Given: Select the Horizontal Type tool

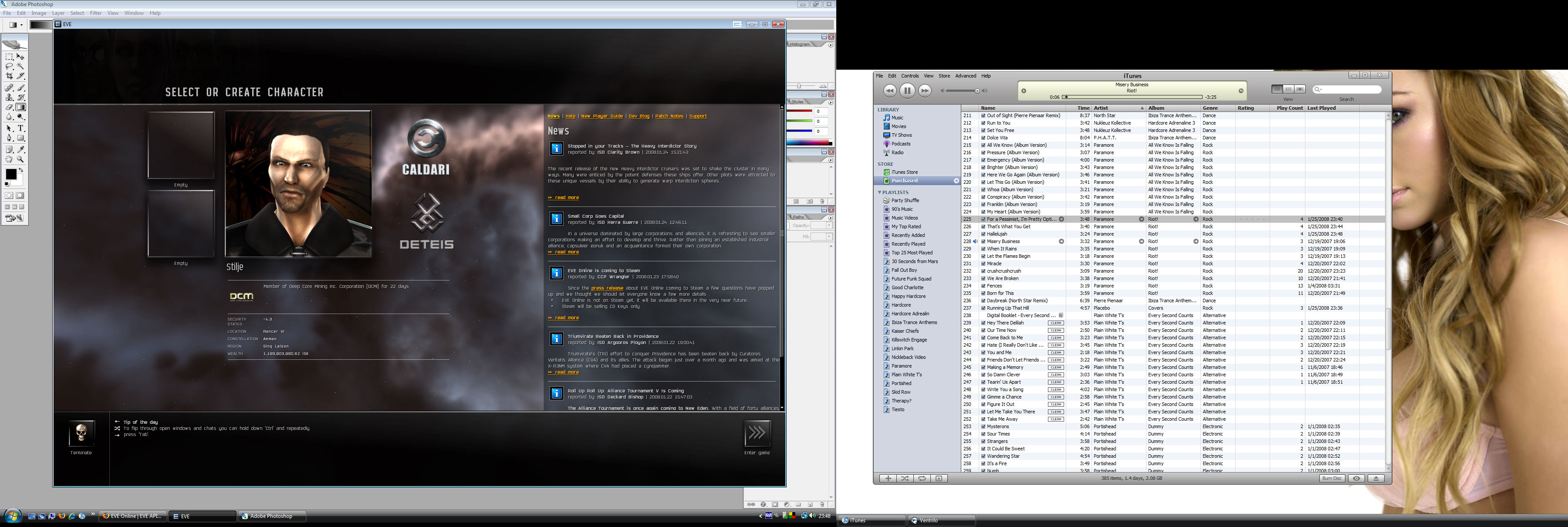Looking at the screenshot, I should pyautogui.click(x=21, y=128).
